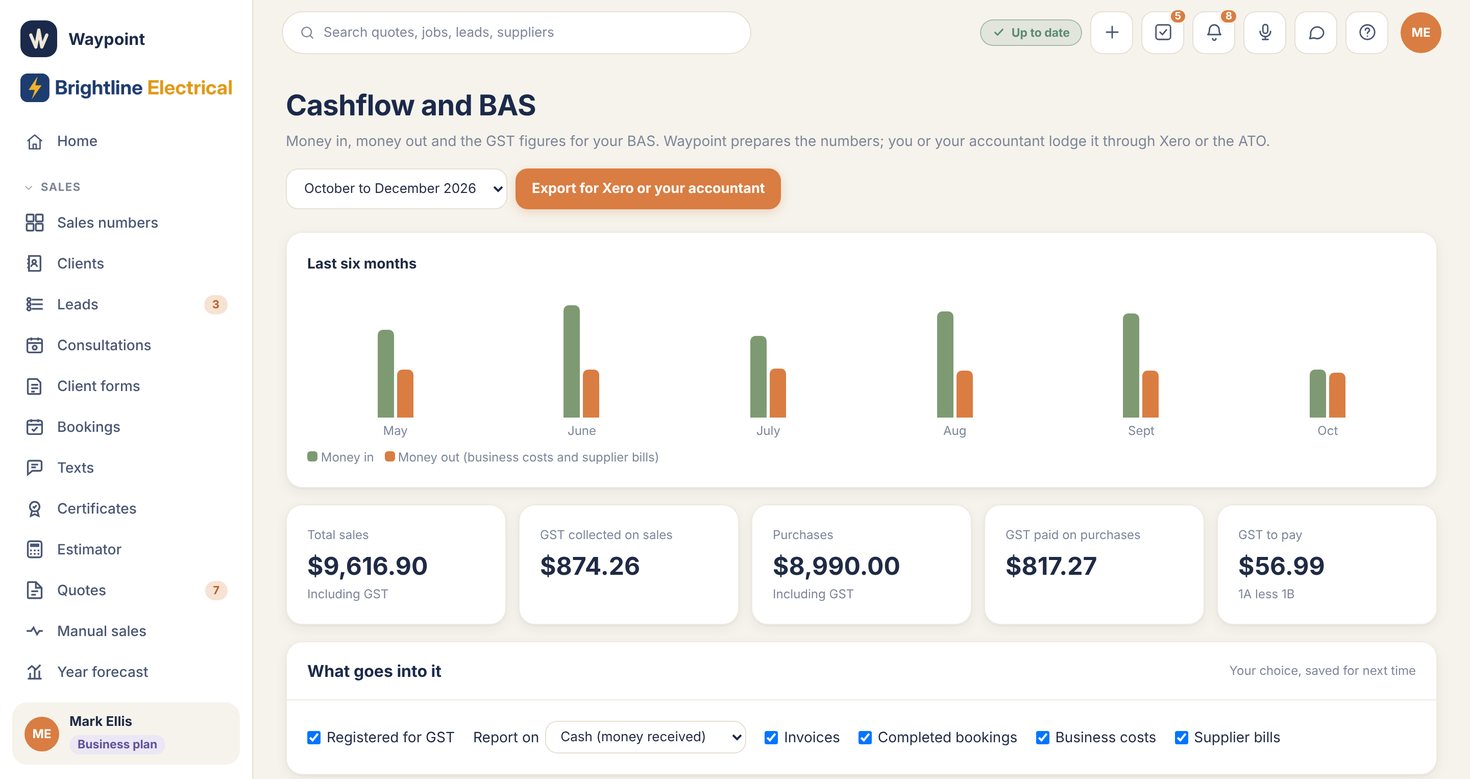Screen dimensions: 1470x779
Task: Click the Consultations calendar icon
Action: [x=35, y=345]
